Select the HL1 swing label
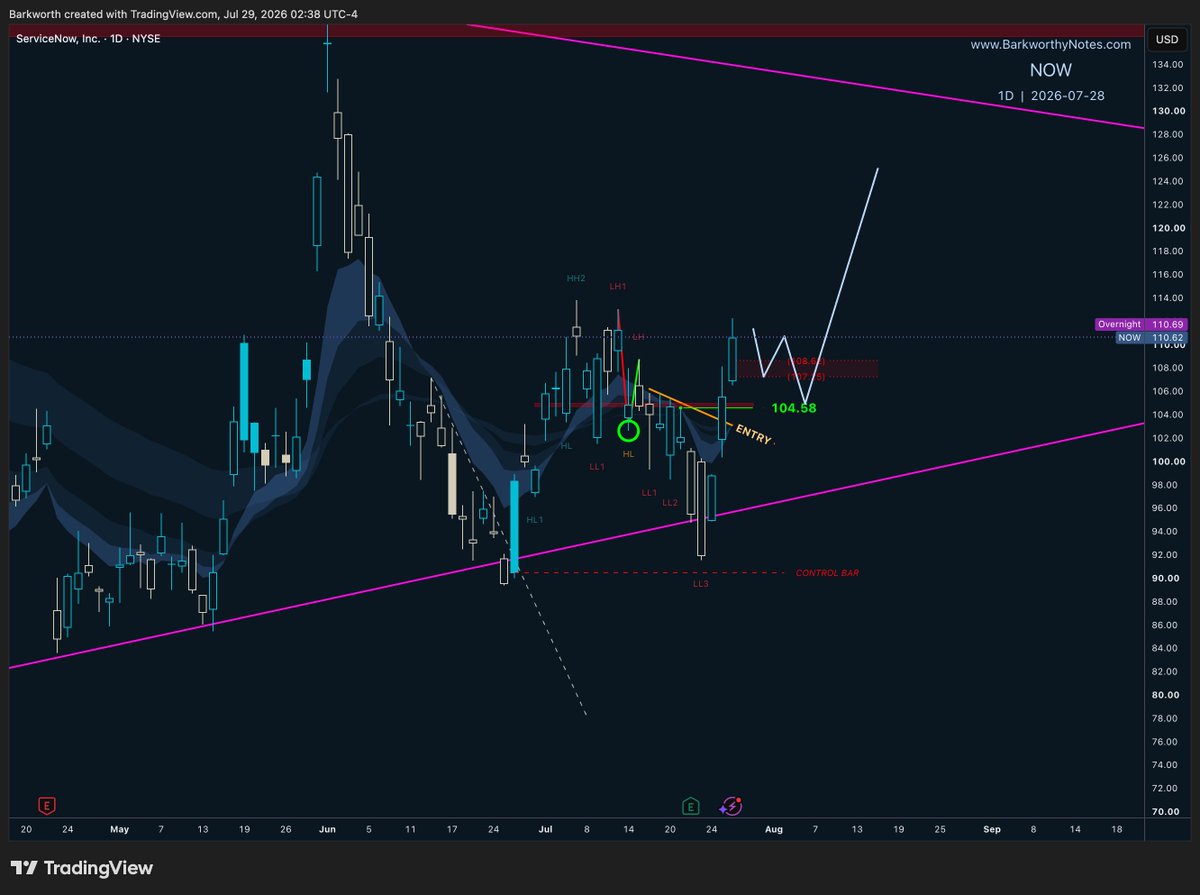Image resolution: width=1200 pixels, height=895 pixels. (x=535, y=519)
